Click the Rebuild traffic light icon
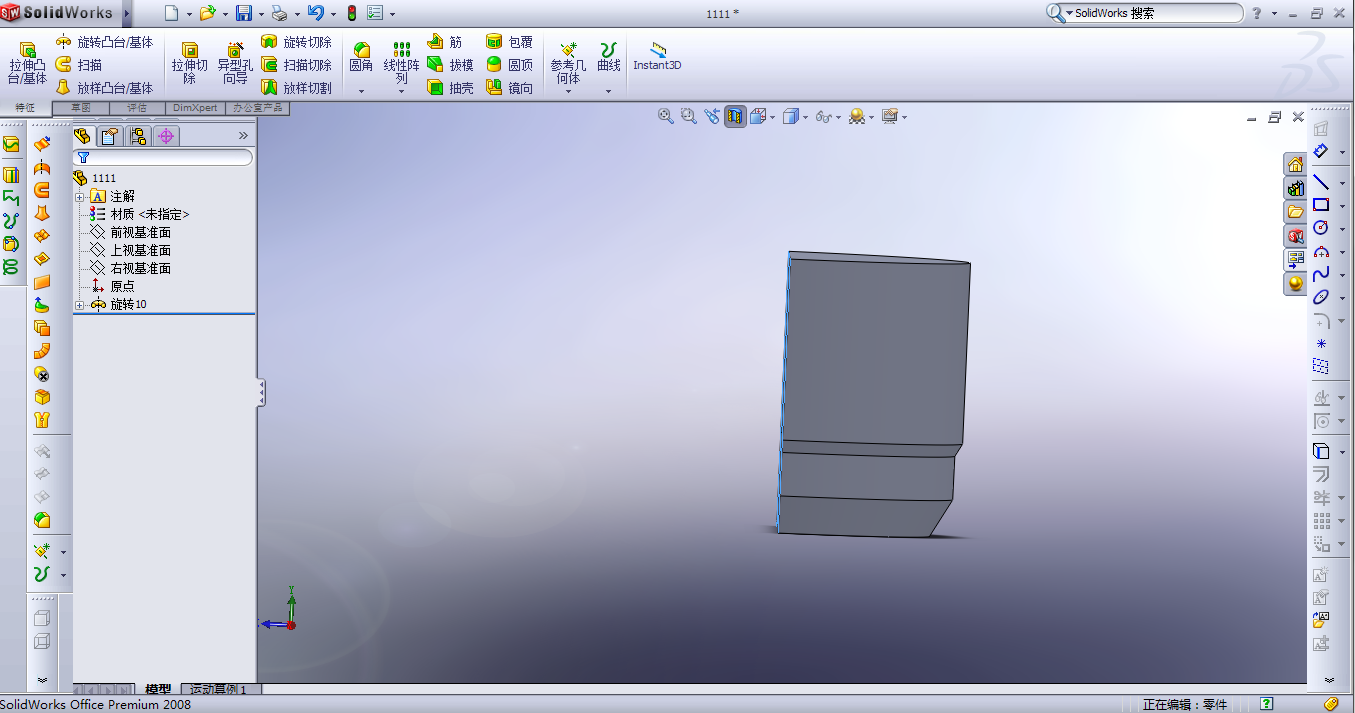Image resolution: width=1355 pixels, height=713 pixels. [x=351, y=13]
